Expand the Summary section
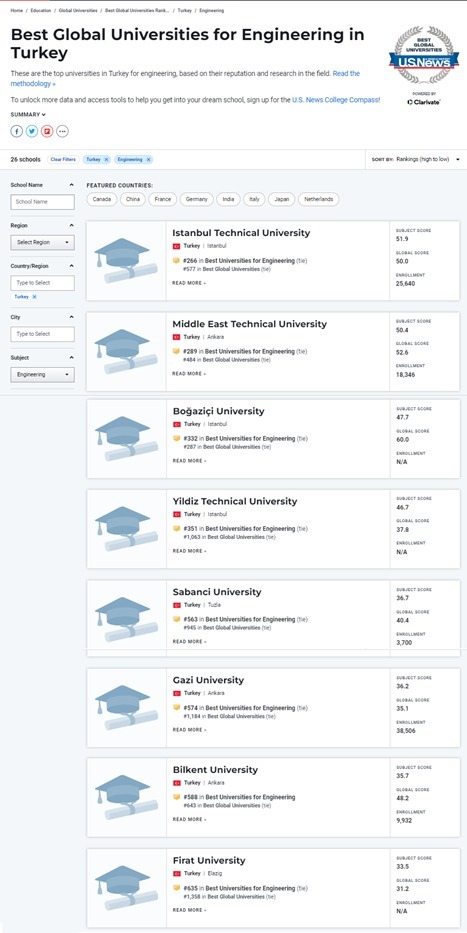Viewport: 467px width, 933px height. (x=28, y=114)
